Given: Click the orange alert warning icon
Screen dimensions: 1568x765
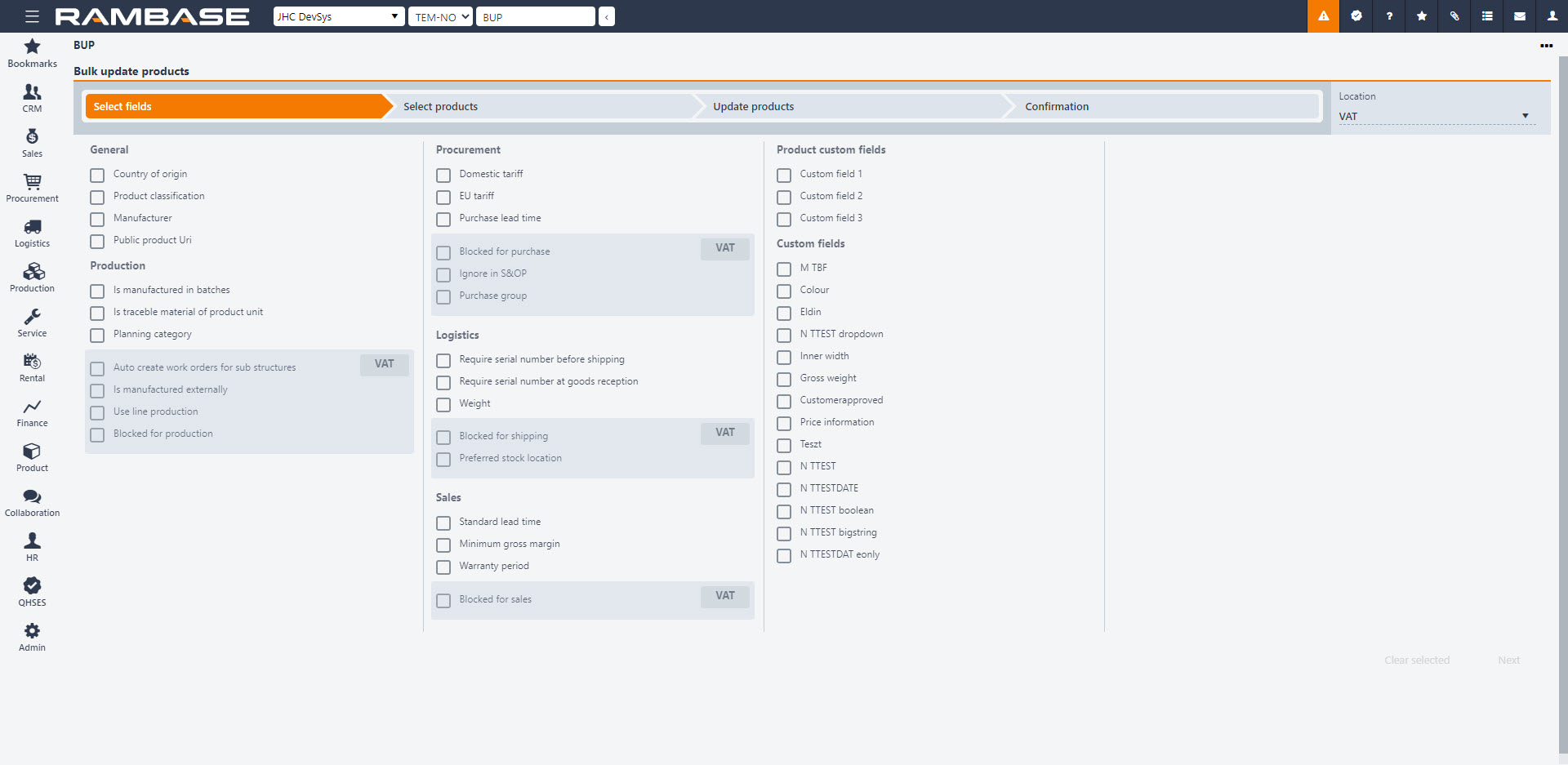Looking at the screenshot, I should point(1323,16).
